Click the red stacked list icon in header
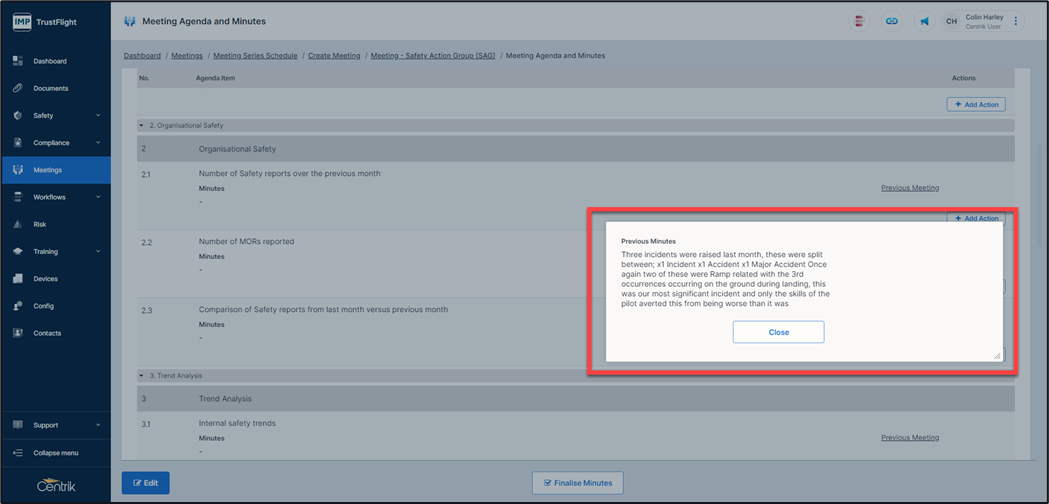1049x504 pixels. [859, 21]
